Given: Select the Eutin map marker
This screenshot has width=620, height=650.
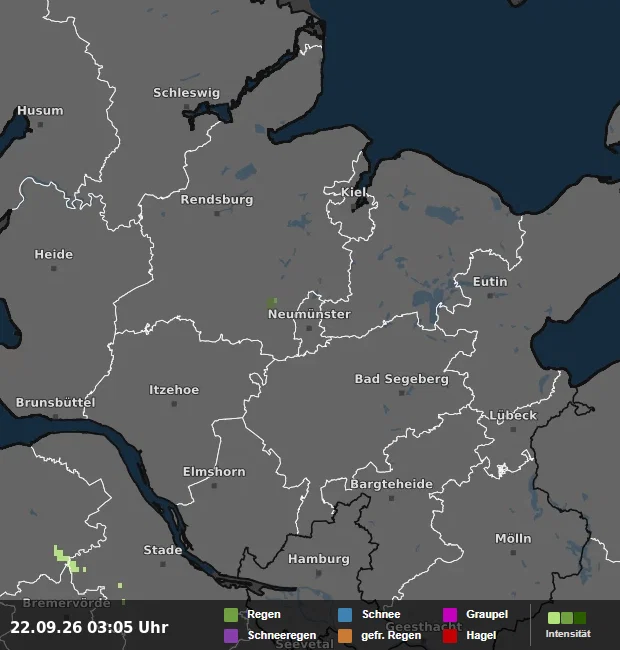Looking at the screenshot, I should [490, 296].
